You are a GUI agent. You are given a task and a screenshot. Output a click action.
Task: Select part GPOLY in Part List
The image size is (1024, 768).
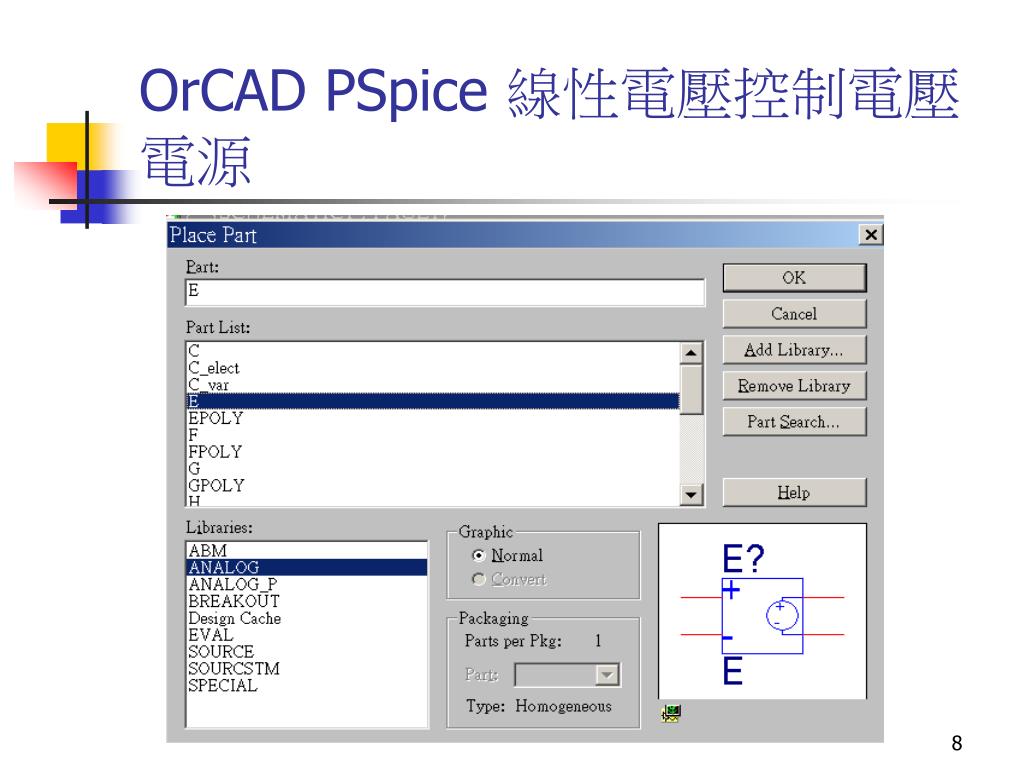pos(433,486)
